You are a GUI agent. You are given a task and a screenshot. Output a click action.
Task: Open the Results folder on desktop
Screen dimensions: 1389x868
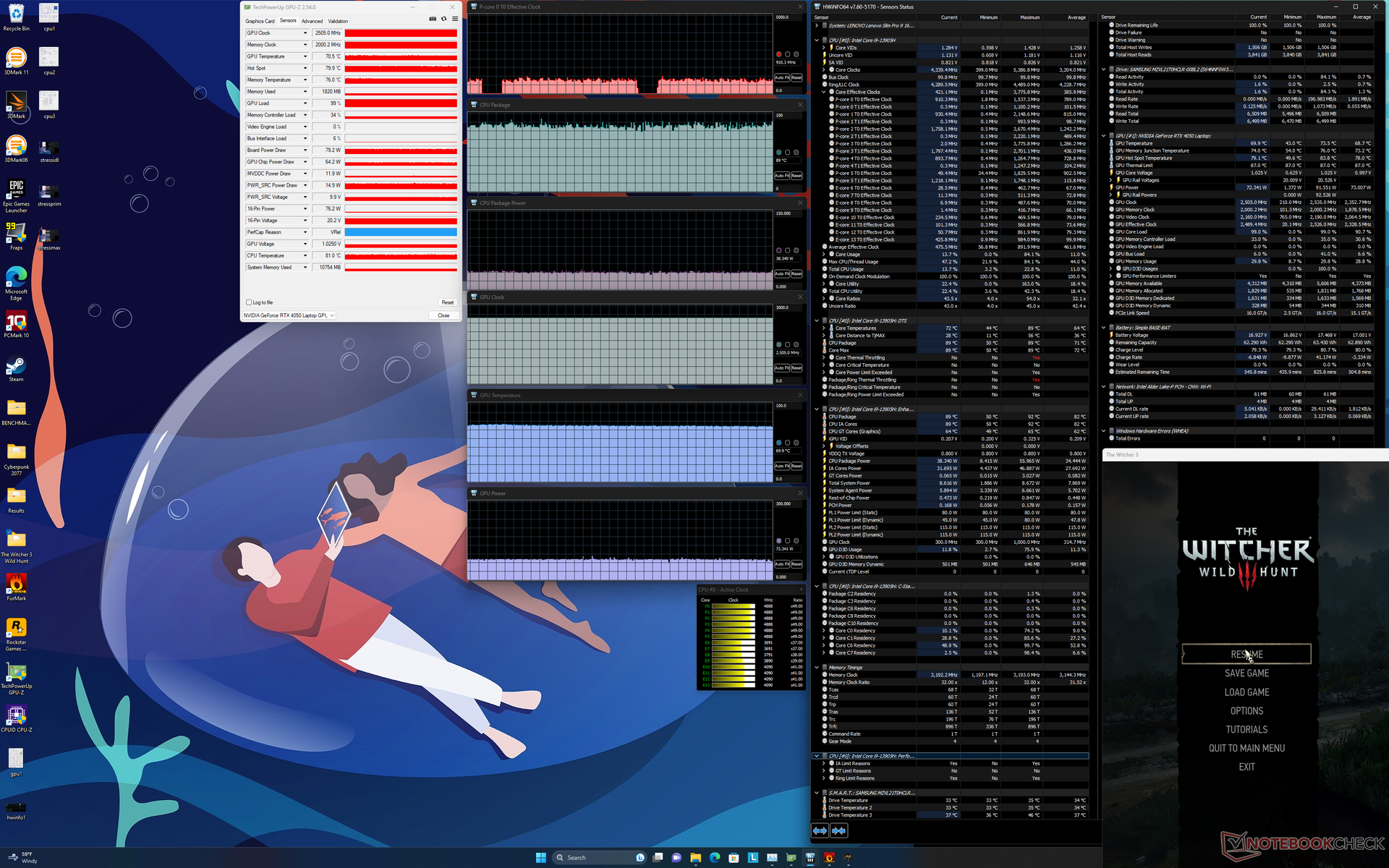pyautogui.click(x=16, y=500)
